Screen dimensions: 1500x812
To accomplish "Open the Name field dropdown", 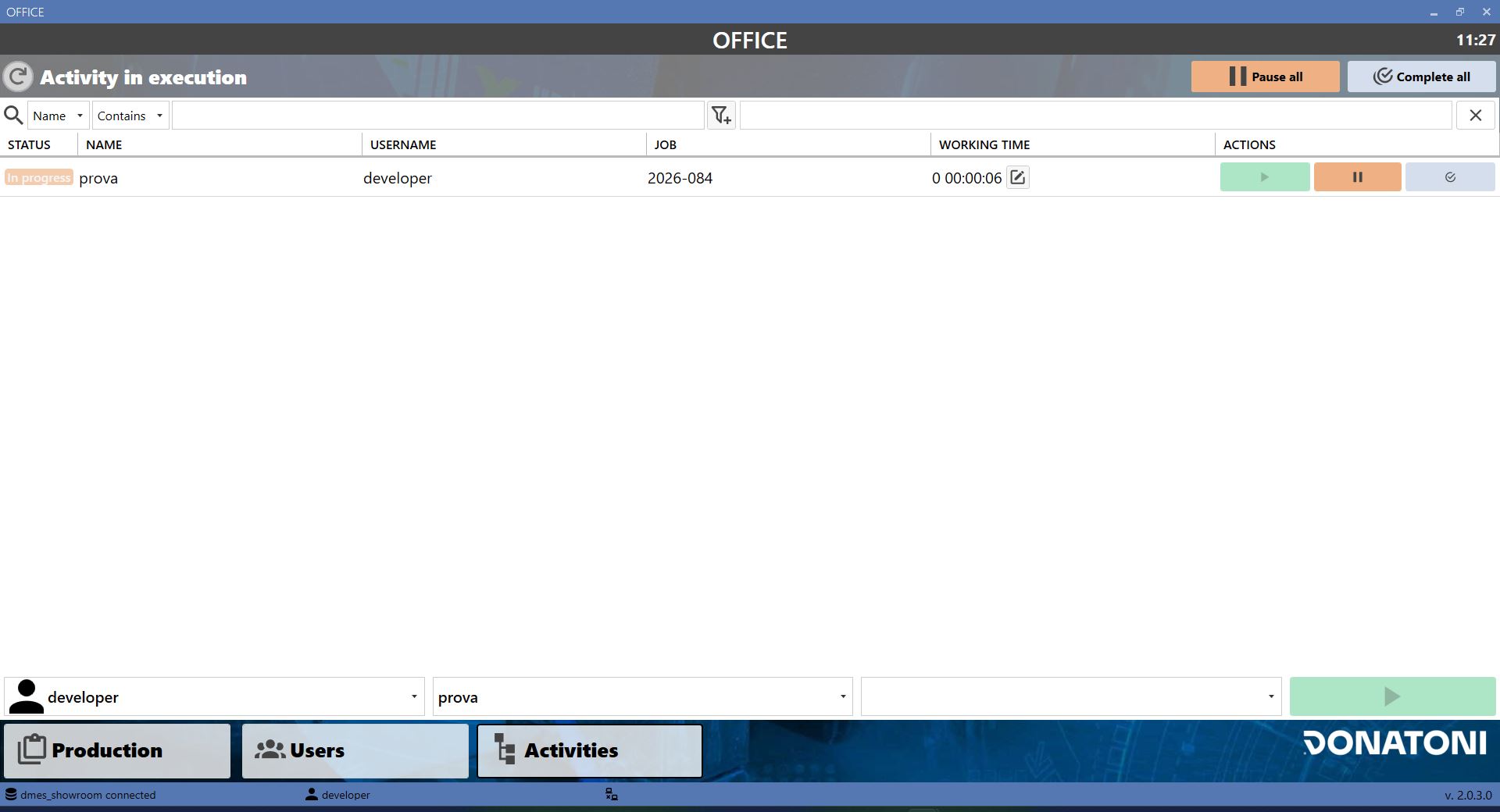I will coord(58,116).
